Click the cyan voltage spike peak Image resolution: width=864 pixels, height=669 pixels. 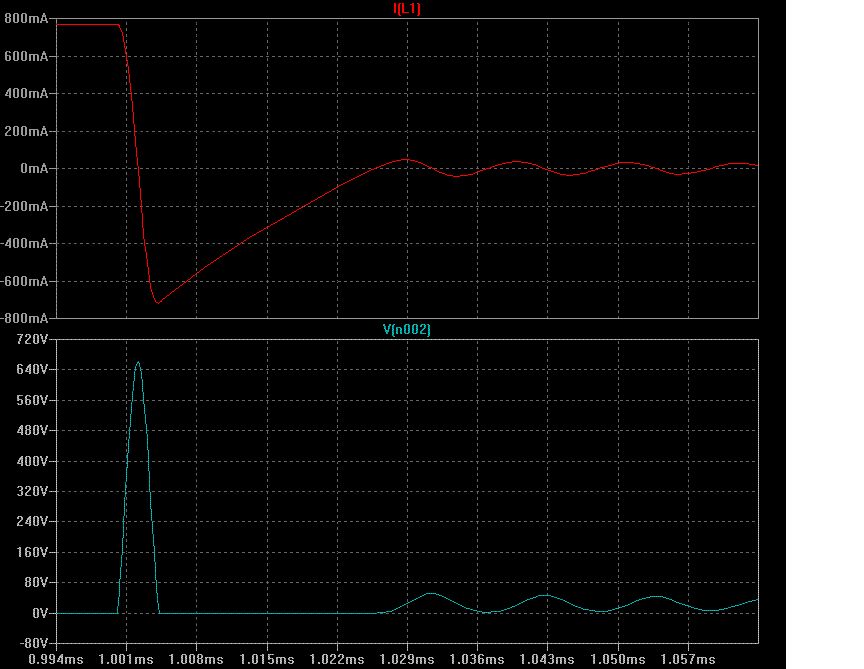pyautogui.click(x=138, y=362)
